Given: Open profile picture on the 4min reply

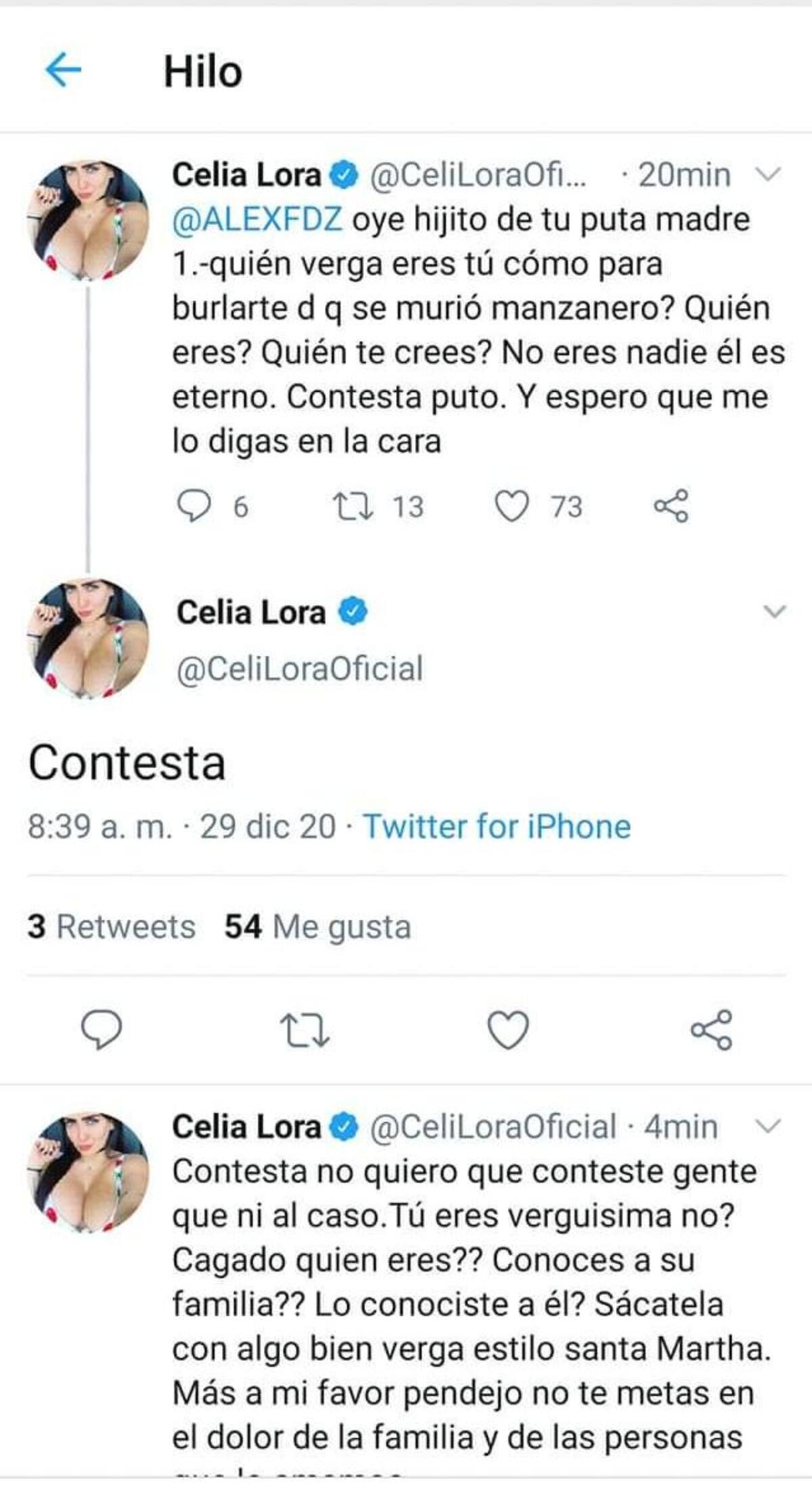Looking at the screenshot, I should tap(87, 1172).
